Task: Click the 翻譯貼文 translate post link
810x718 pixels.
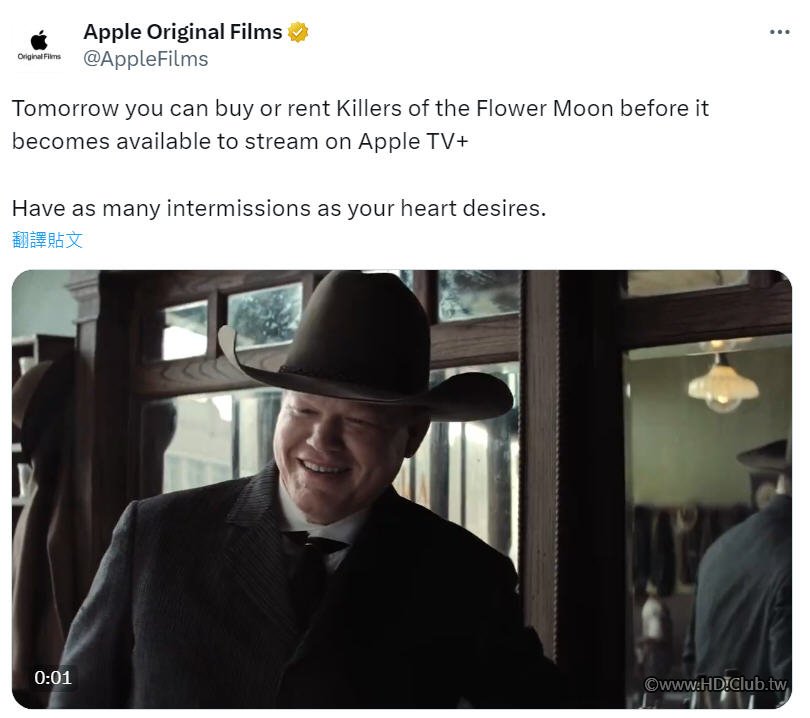Action: (x=47, y=240)
